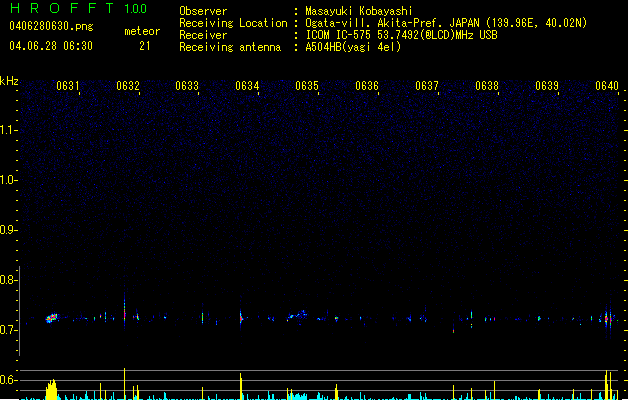This screenshot has width=629, height=400.
Task: Click the yellow power peak under 0634
Action: click(x=241, y=386)
